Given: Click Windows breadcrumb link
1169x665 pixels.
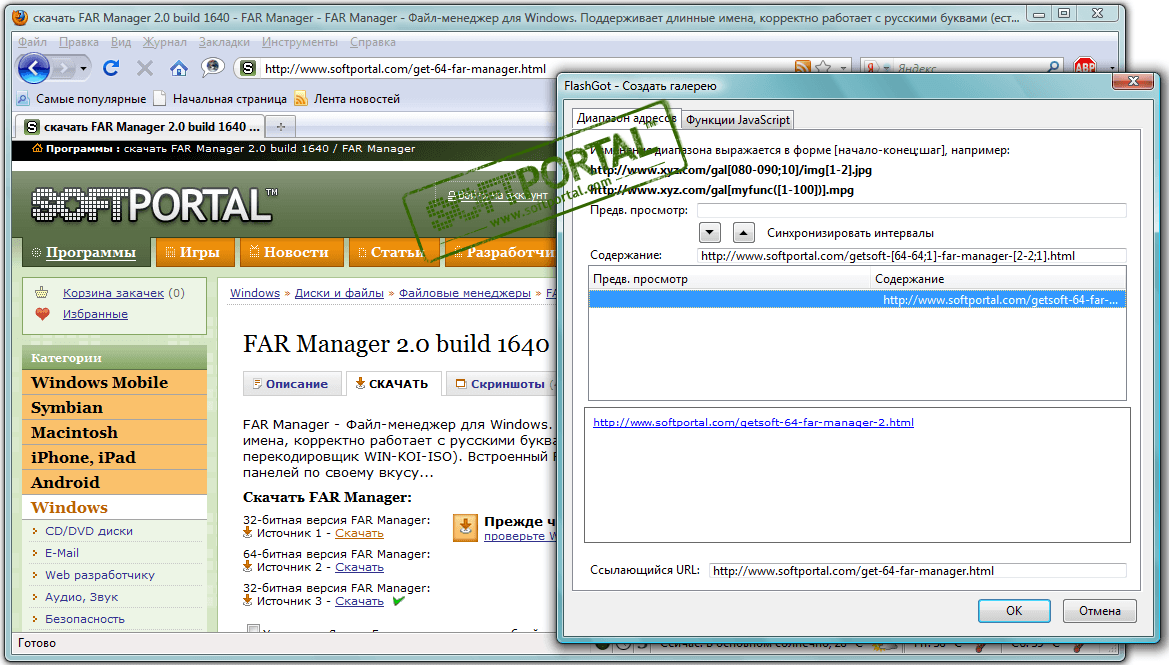Looking at the screenshot, I should click(x=255, y=293).
